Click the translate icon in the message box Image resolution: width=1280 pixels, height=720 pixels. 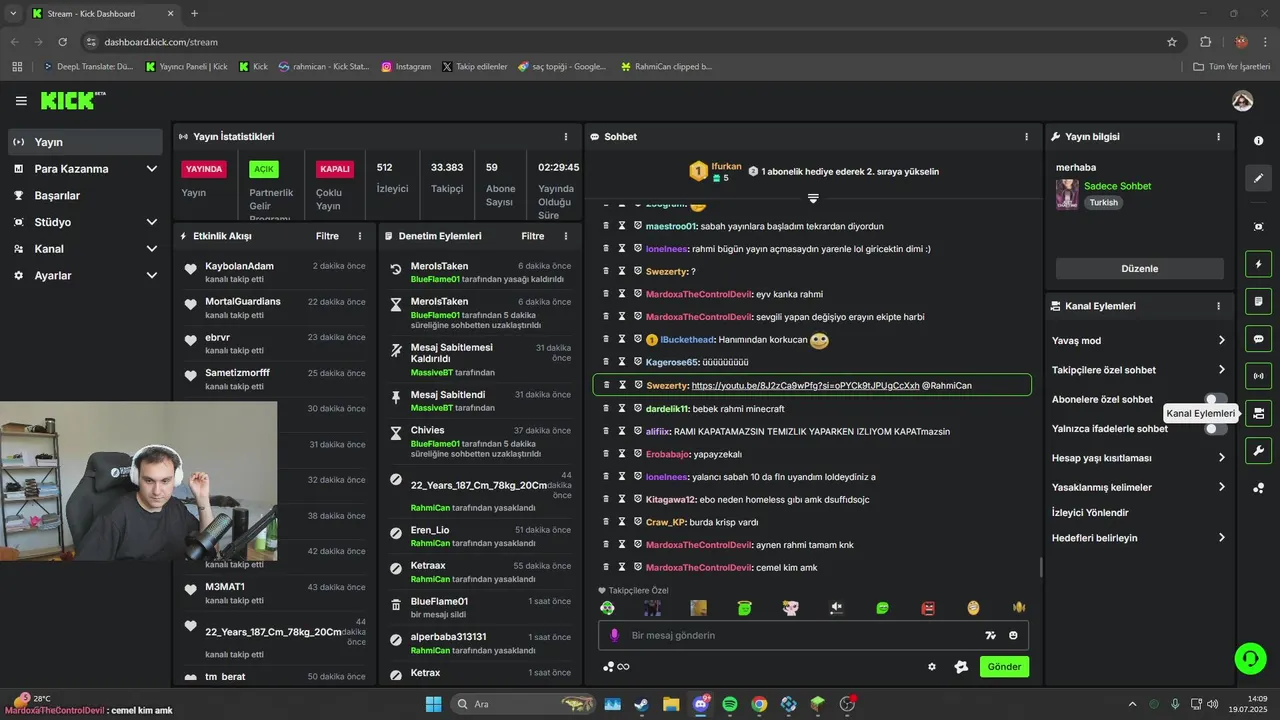pyautogui.click(x=990, y=635)
